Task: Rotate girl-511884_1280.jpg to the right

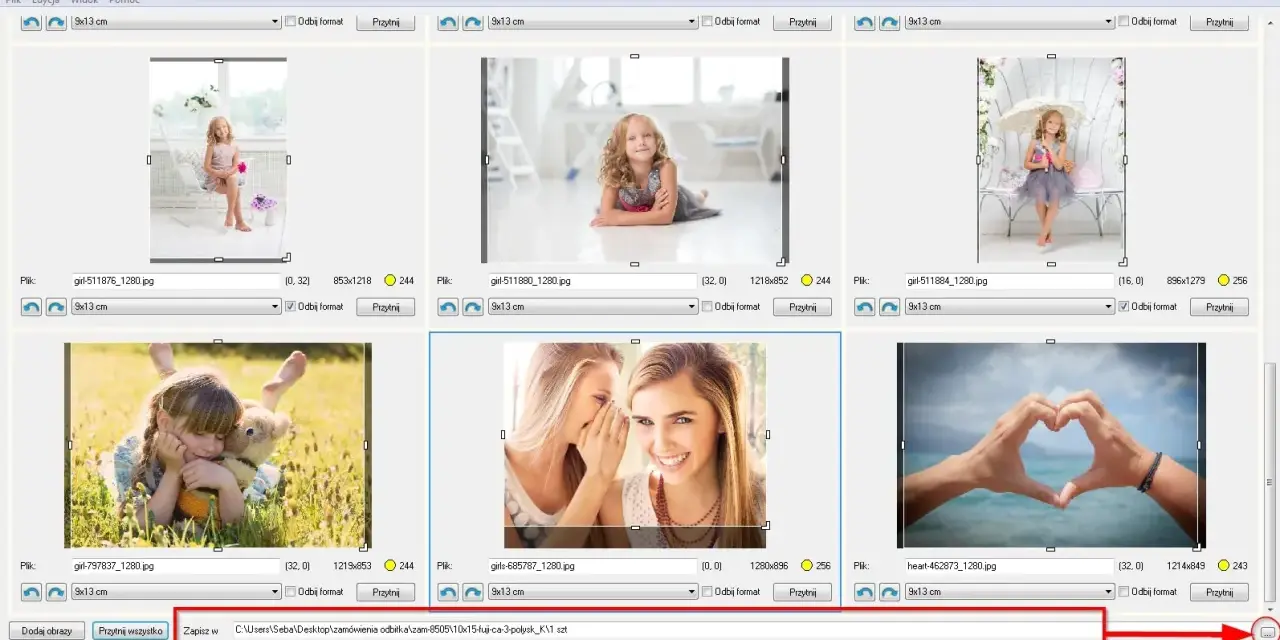Action: 890,307
